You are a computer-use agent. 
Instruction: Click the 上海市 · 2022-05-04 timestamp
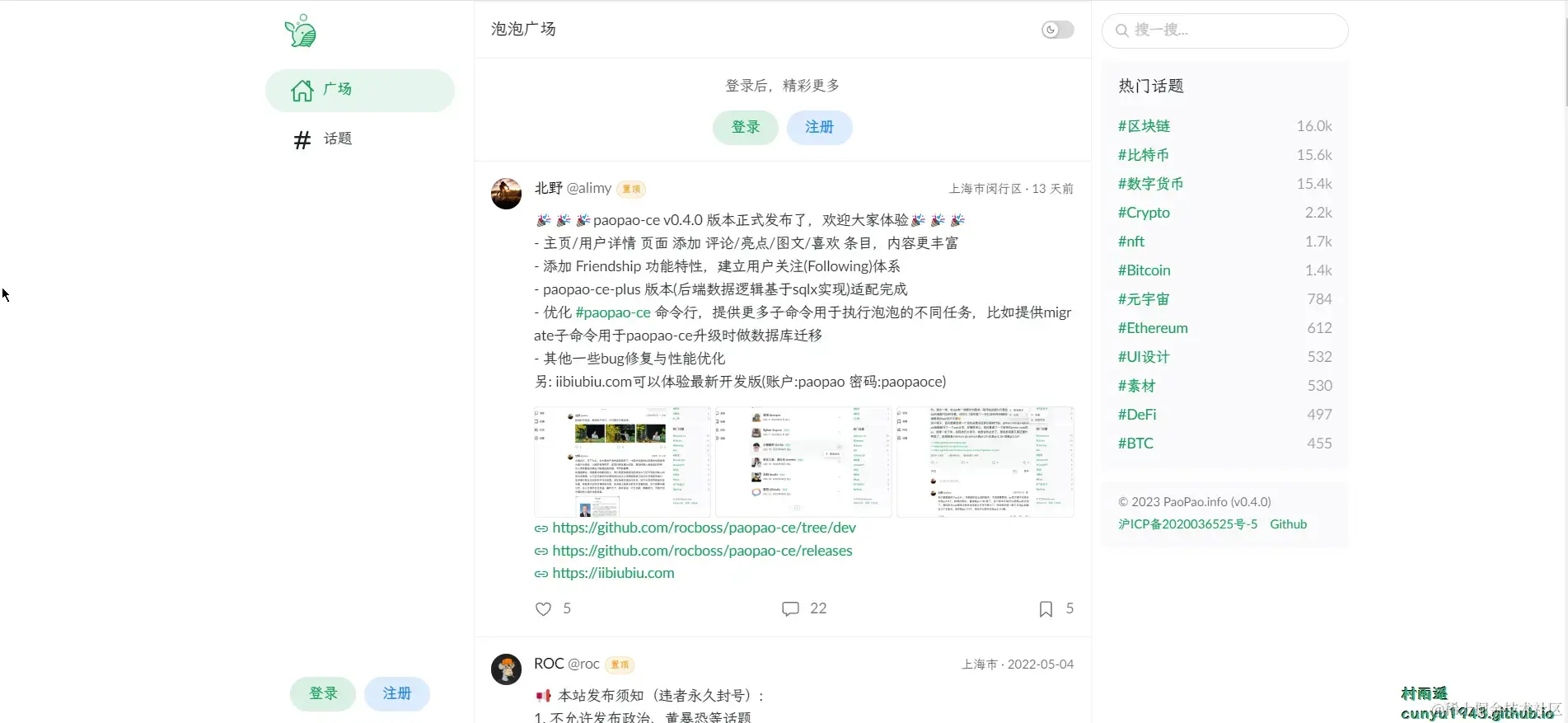tap(1018, 664)
